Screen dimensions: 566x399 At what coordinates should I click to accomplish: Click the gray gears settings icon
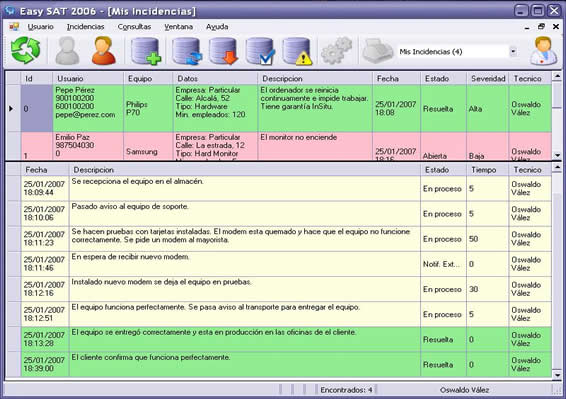(336, 51)
